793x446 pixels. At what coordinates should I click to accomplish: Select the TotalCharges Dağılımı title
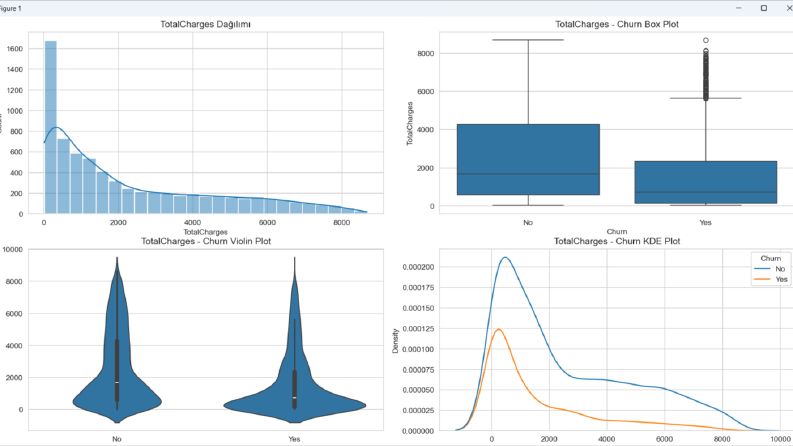pos(205,24)
